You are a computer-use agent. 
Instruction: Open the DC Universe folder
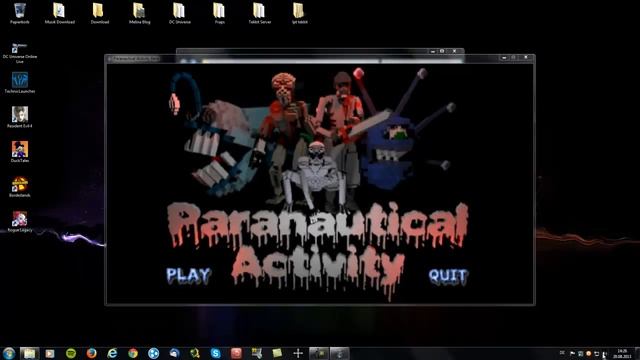coord(180,13)
